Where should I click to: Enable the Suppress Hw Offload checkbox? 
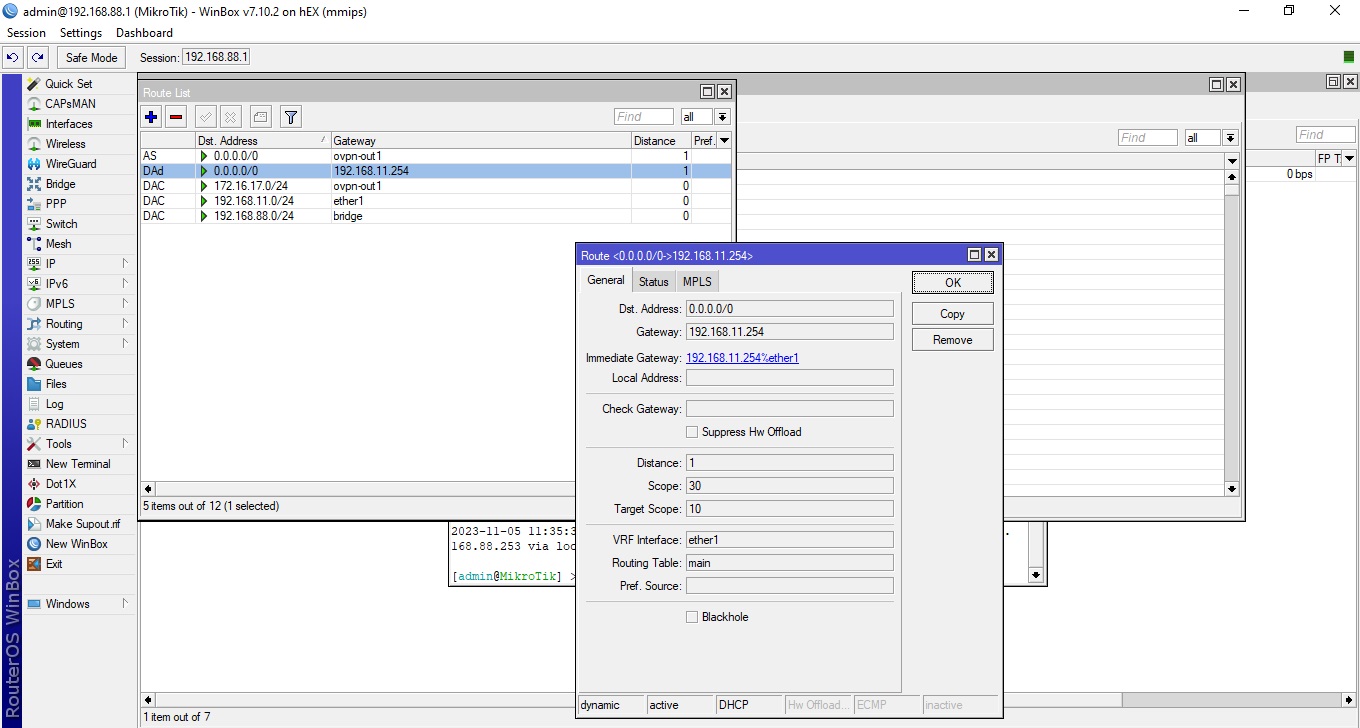[692, 432]
